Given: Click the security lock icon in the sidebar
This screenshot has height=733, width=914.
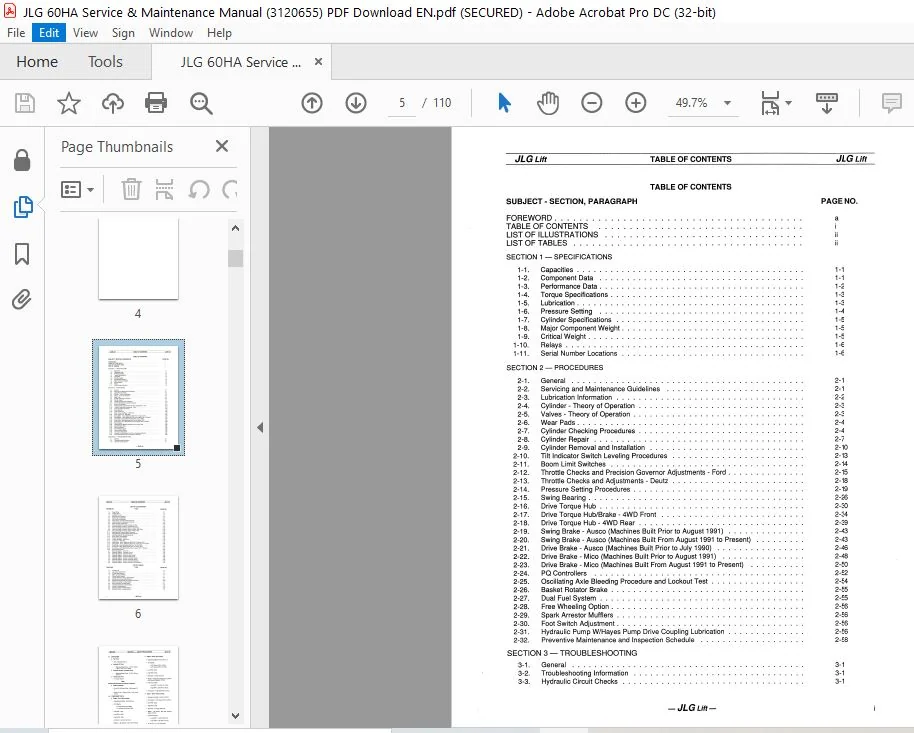Looking at the screenshot, I should [x=22, y=160].
